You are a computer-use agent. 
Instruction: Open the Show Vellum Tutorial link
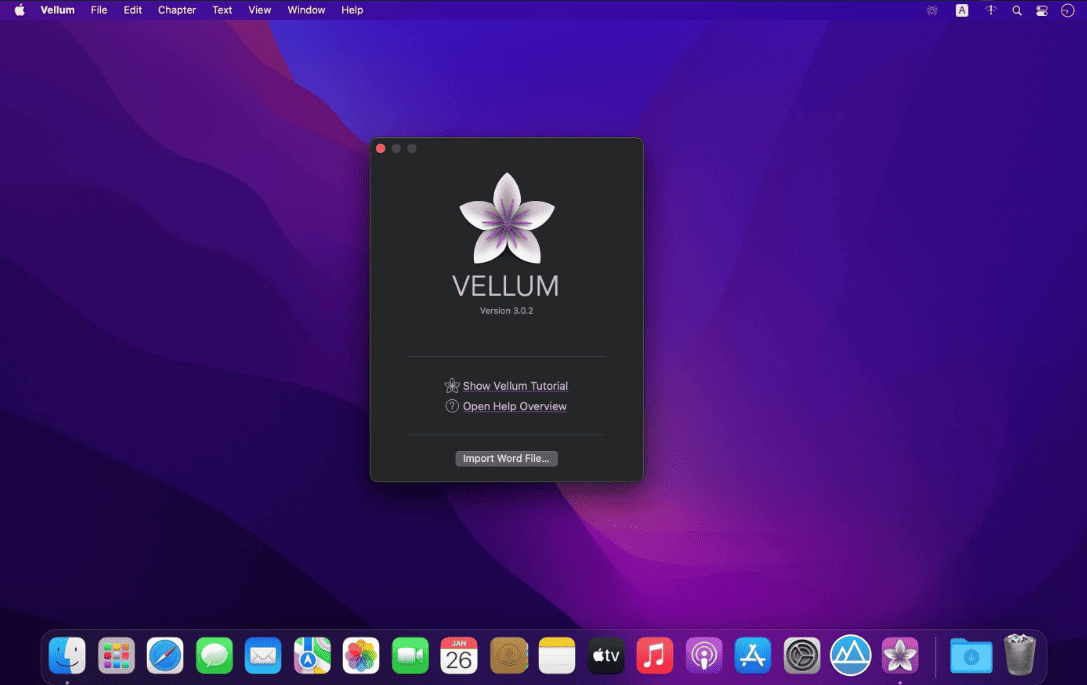(515, 386)
